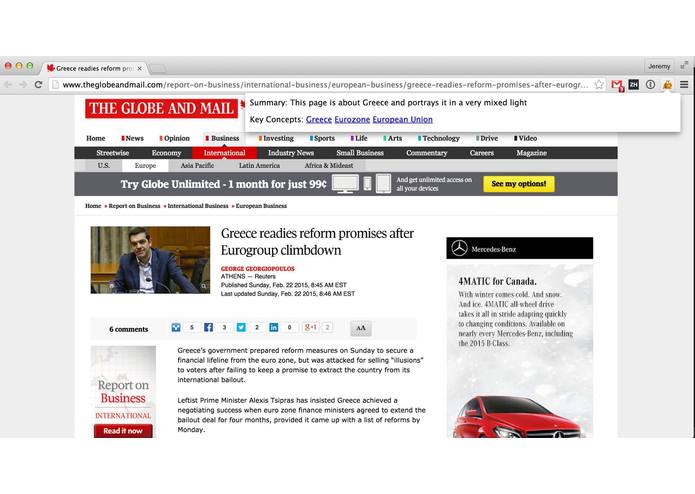Open the Gmail extension icon
The image size is (695, 494).
pos(617,85)
